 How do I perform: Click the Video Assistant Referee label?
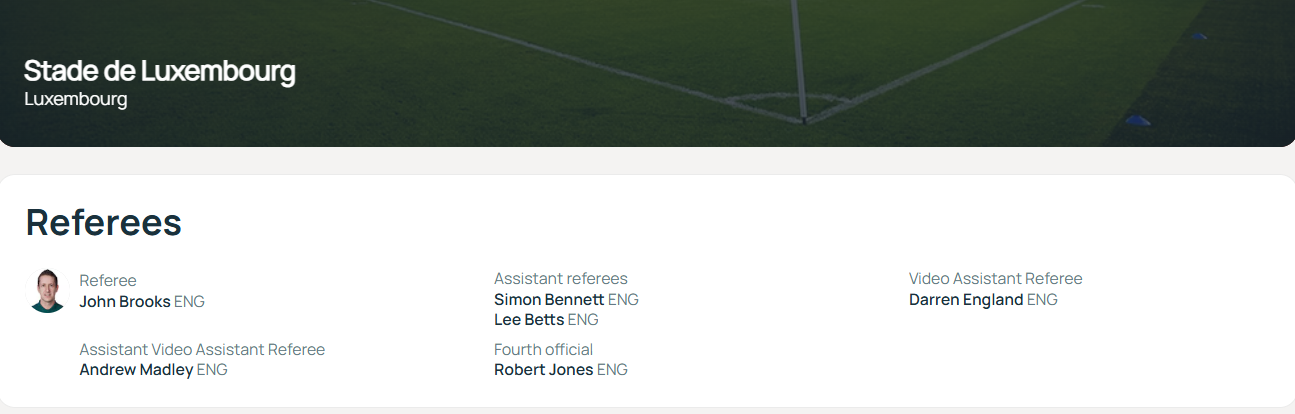point(995,278)
